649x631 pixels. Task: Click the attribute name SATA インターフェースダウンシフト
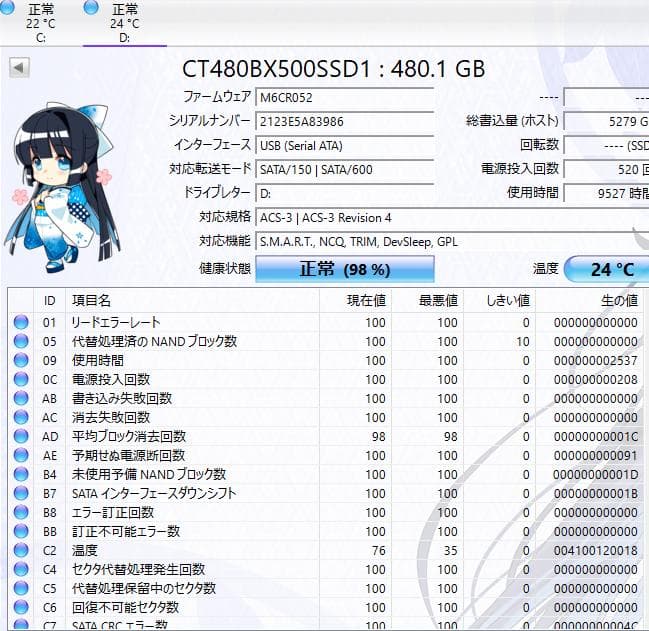(x=154, y=493)
